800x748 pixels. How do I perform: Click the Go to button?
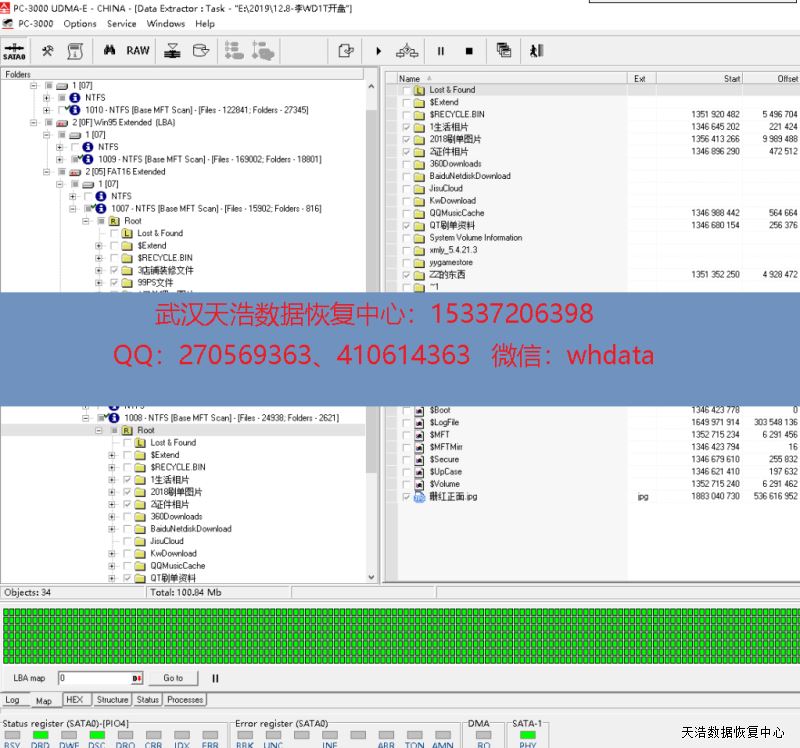click(173, 678)
